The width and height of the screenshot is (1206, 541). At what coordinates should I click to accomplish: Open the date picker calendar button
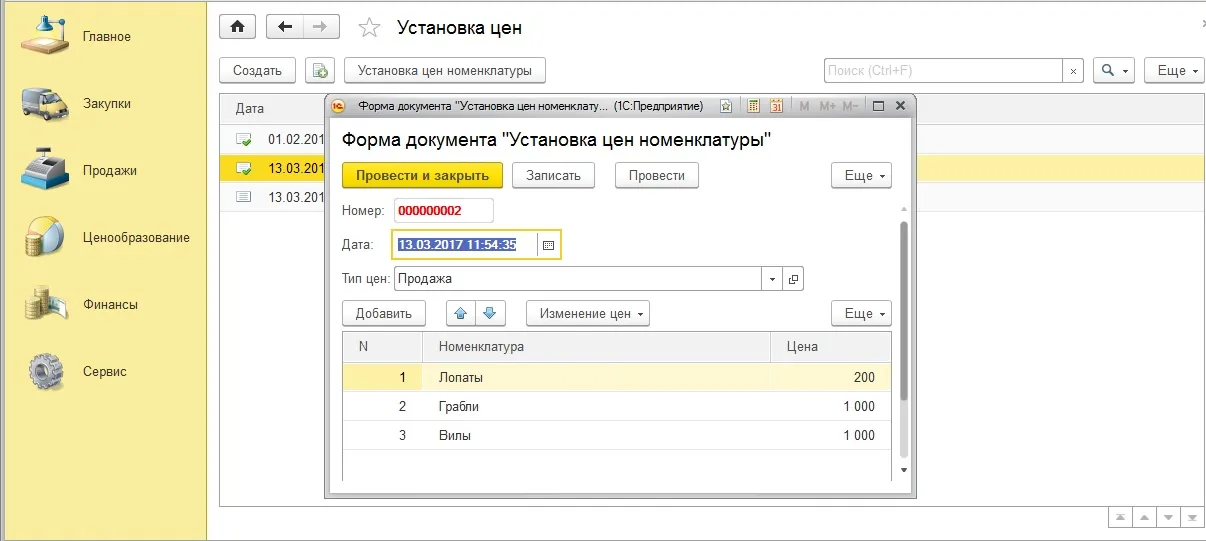point(548,244)
